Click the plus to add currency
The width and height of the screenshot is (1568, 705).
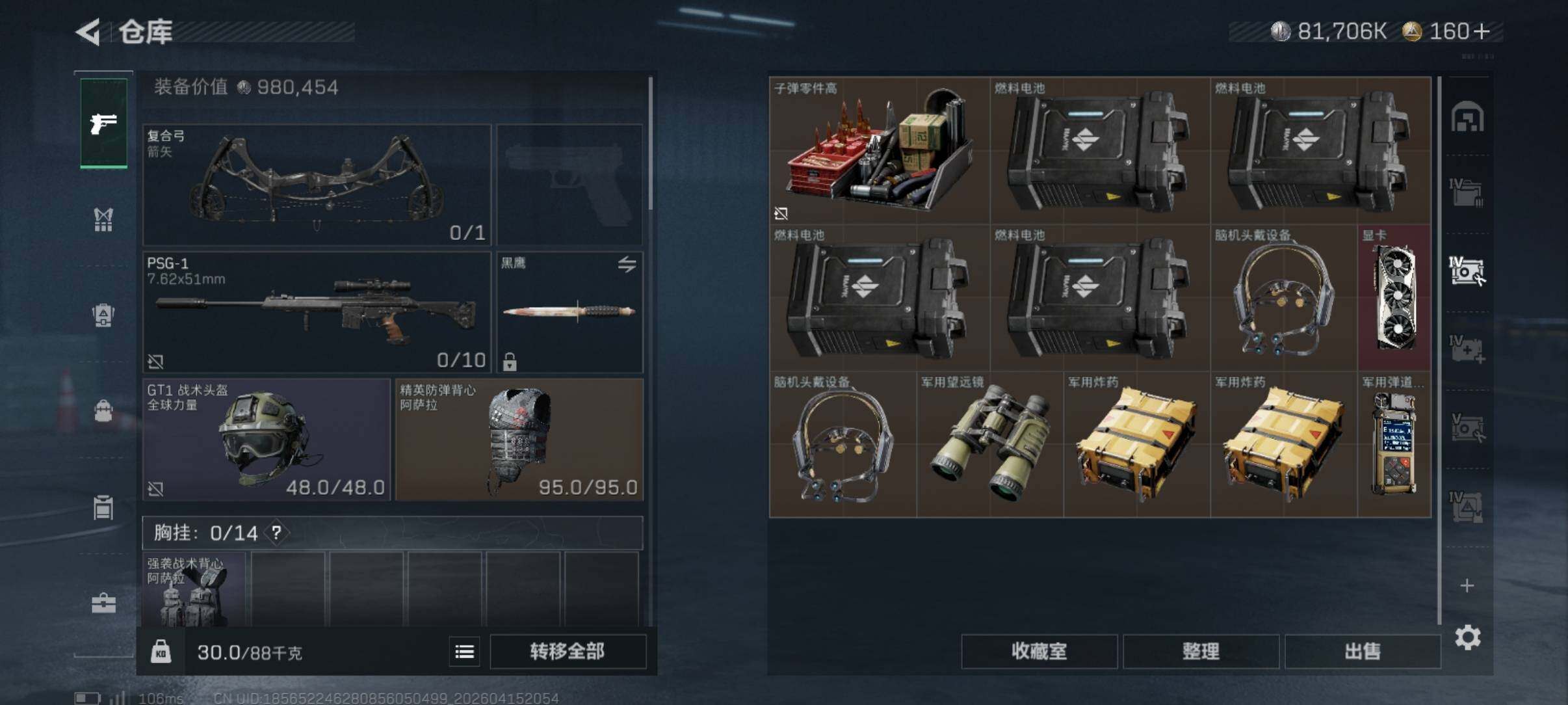point(1482,31)
